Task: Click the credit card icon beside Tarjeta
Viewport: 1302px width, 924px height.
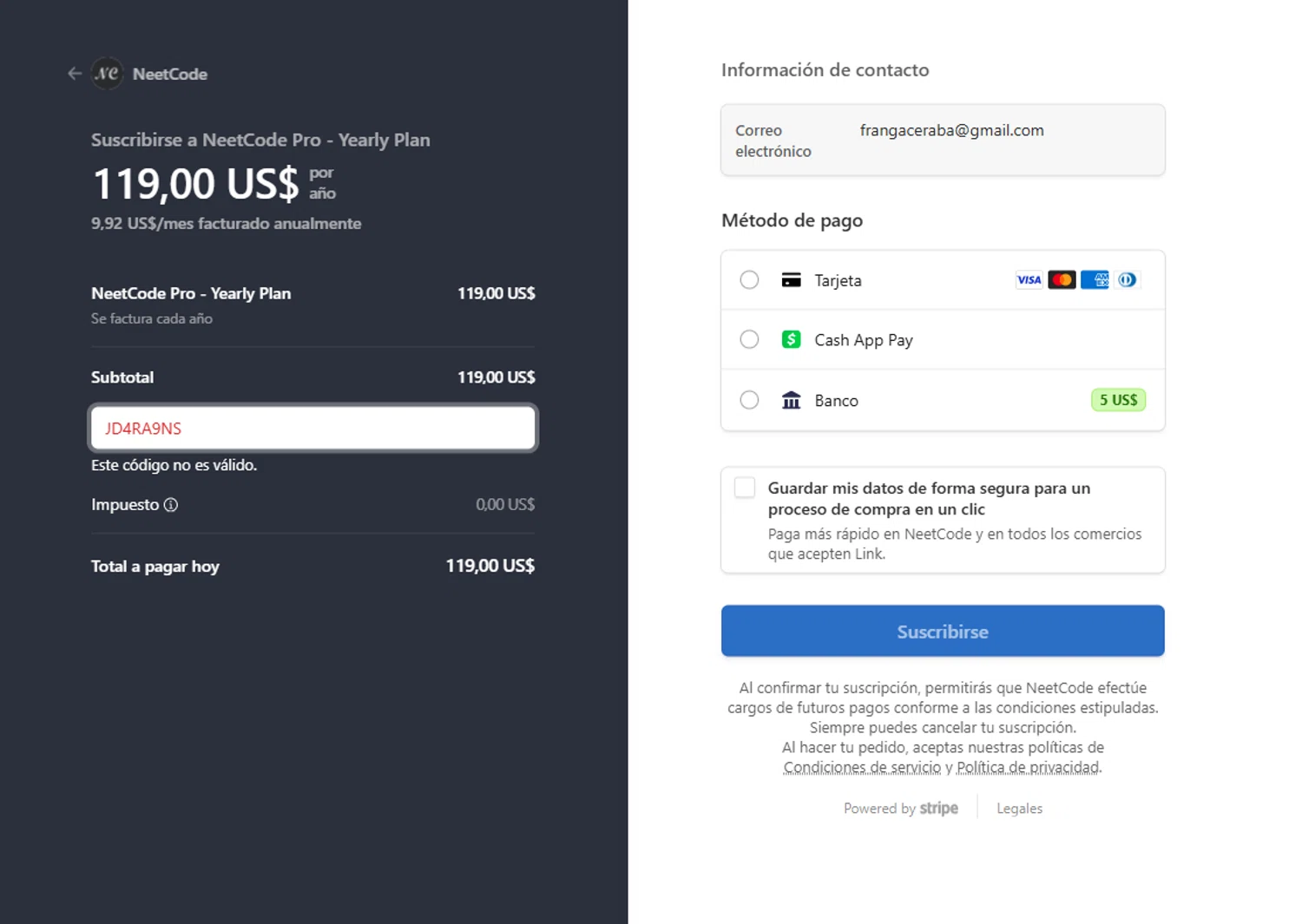Action: [x=791, y=280]
